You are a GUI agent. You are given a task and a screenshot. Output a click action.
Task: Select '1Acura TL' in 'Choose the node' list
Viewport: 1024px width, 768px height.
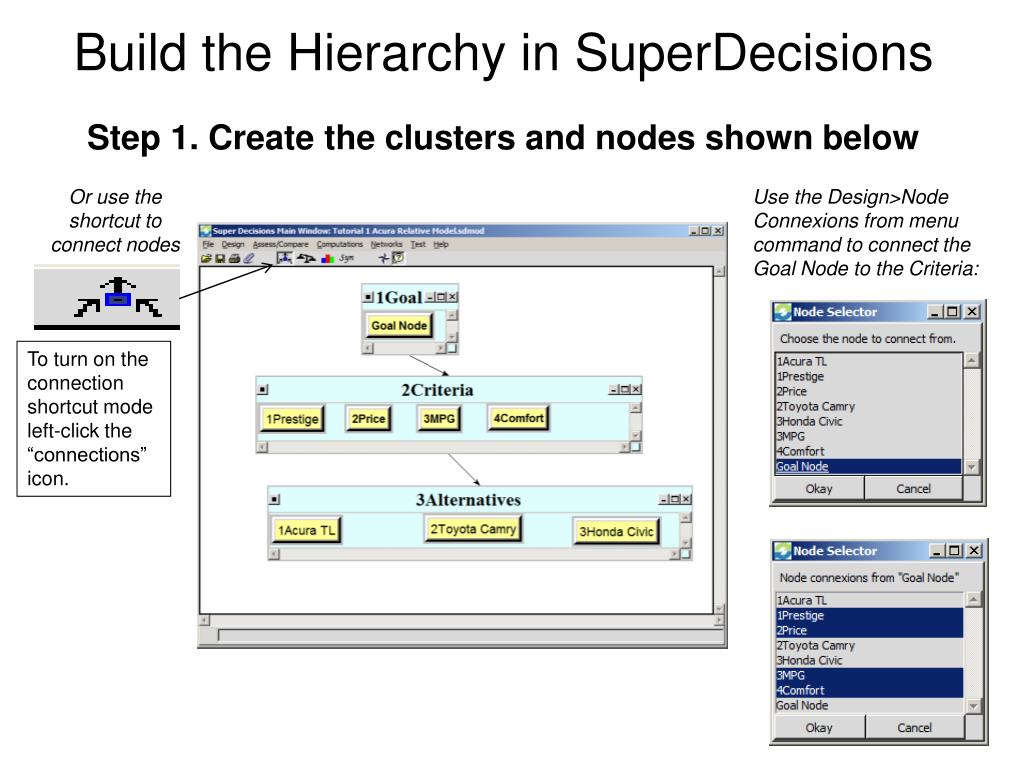coord(868,361)
